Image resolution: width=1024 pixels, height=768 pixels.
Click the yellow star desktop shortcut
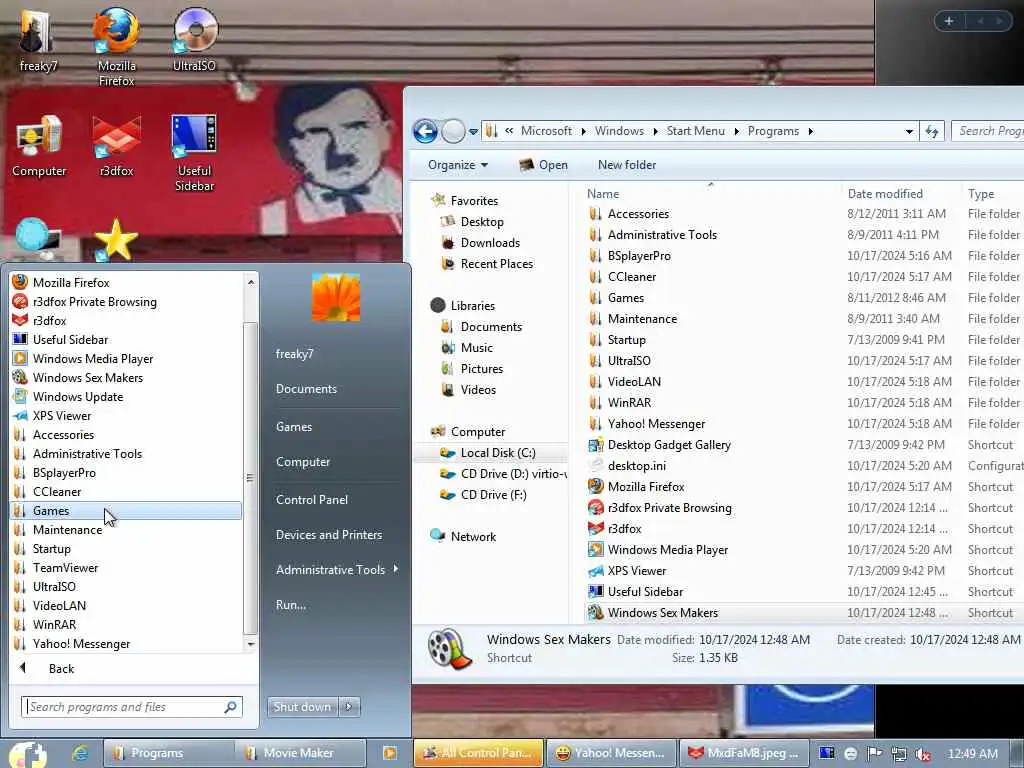pyautogui.click(x=116, y=240)
